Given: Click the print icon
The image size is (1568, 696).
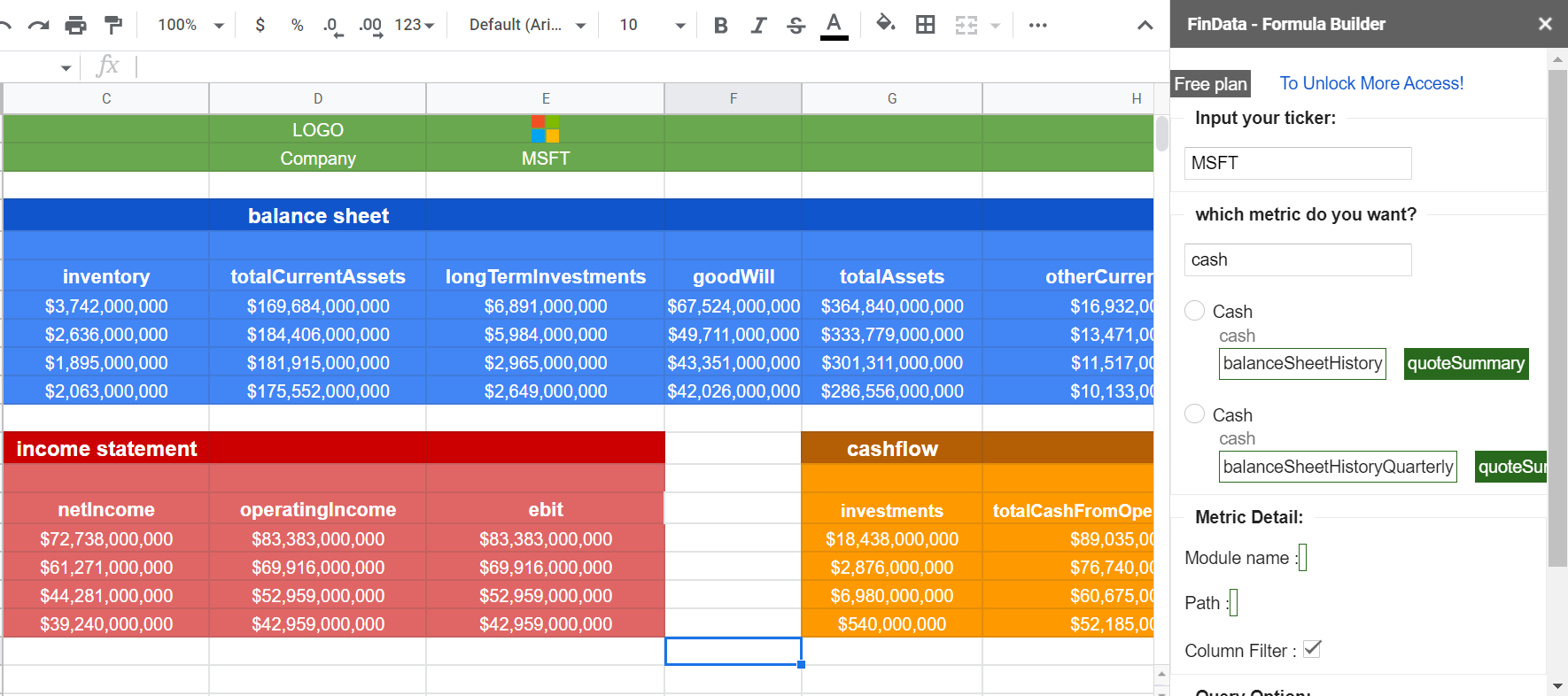Looking at the screenshot, I should [x=76, y=25].
